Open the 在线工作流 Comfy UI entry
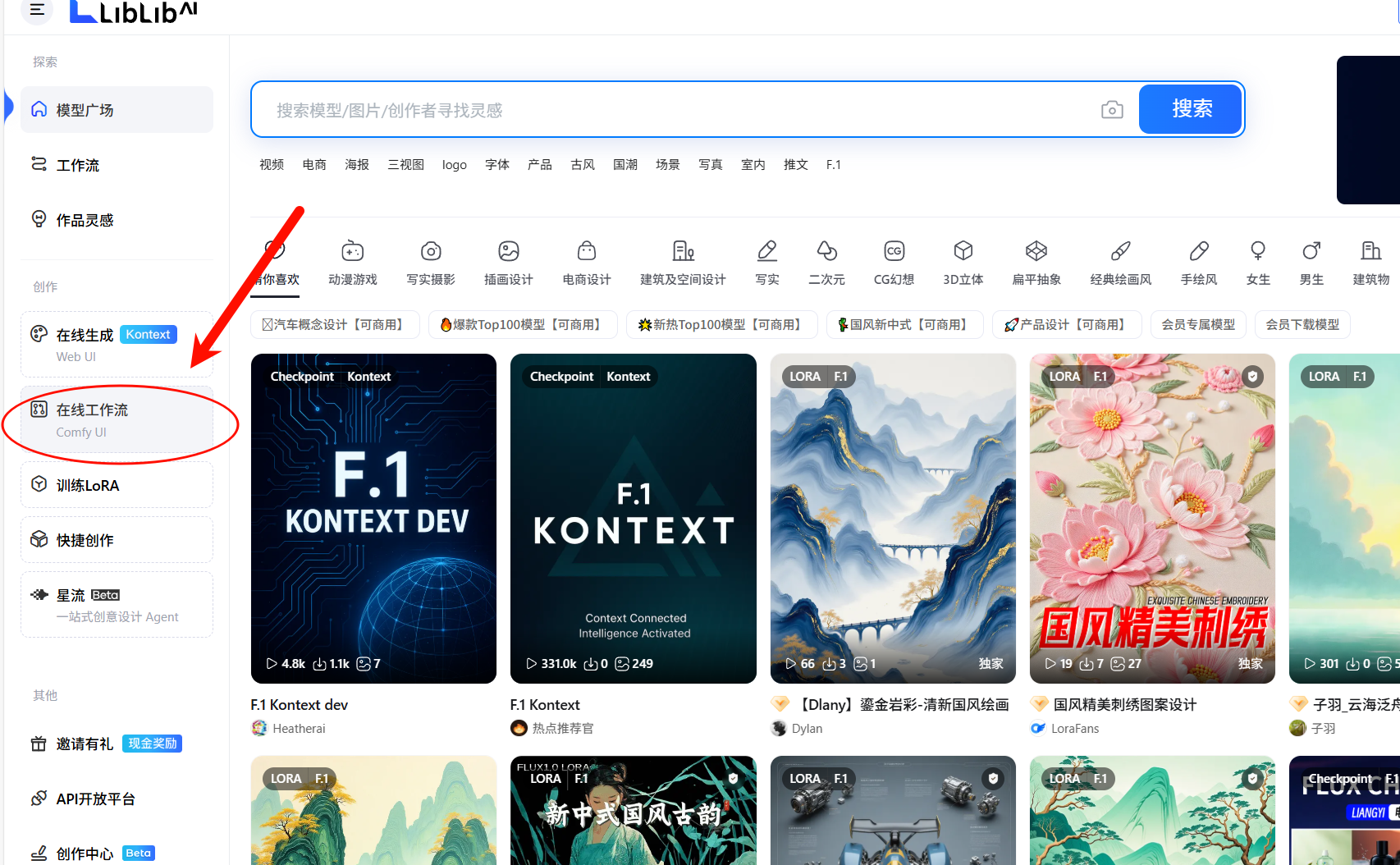The image size is (1400, 865). pos(117,419)
